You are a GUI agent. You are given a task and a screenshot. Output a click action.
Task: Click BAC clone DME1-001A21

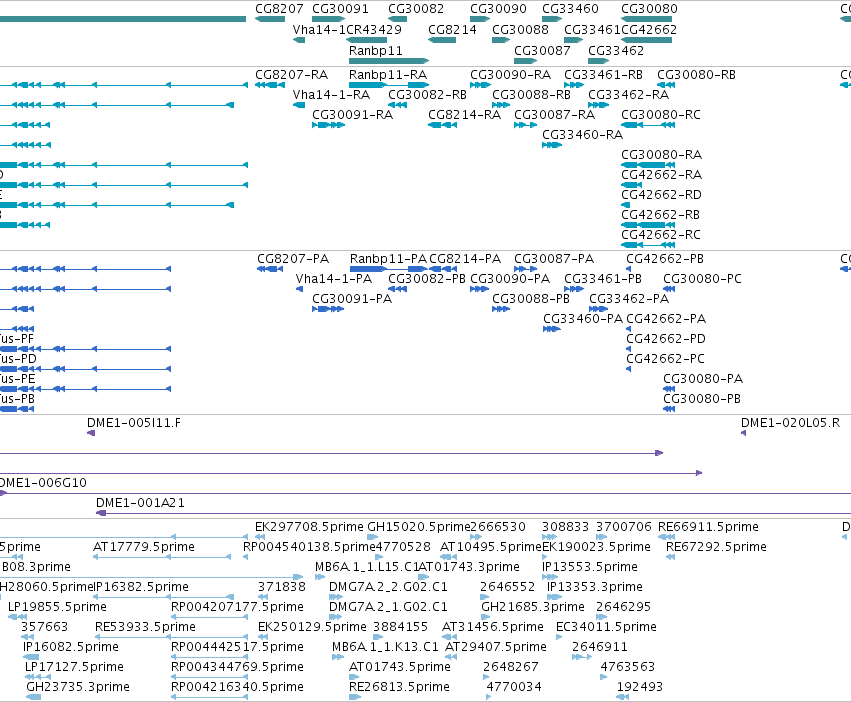point(473,513)
